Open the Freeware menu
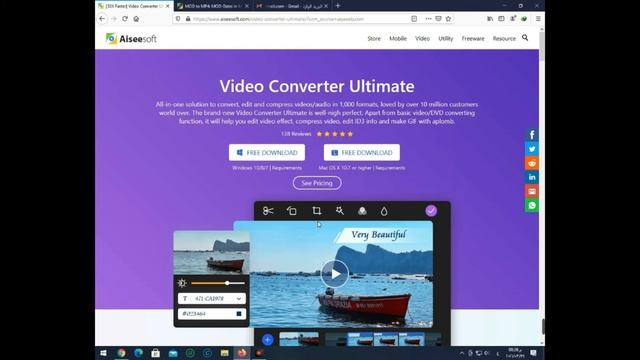Viewport: 640px width, 360px height. 473,38
